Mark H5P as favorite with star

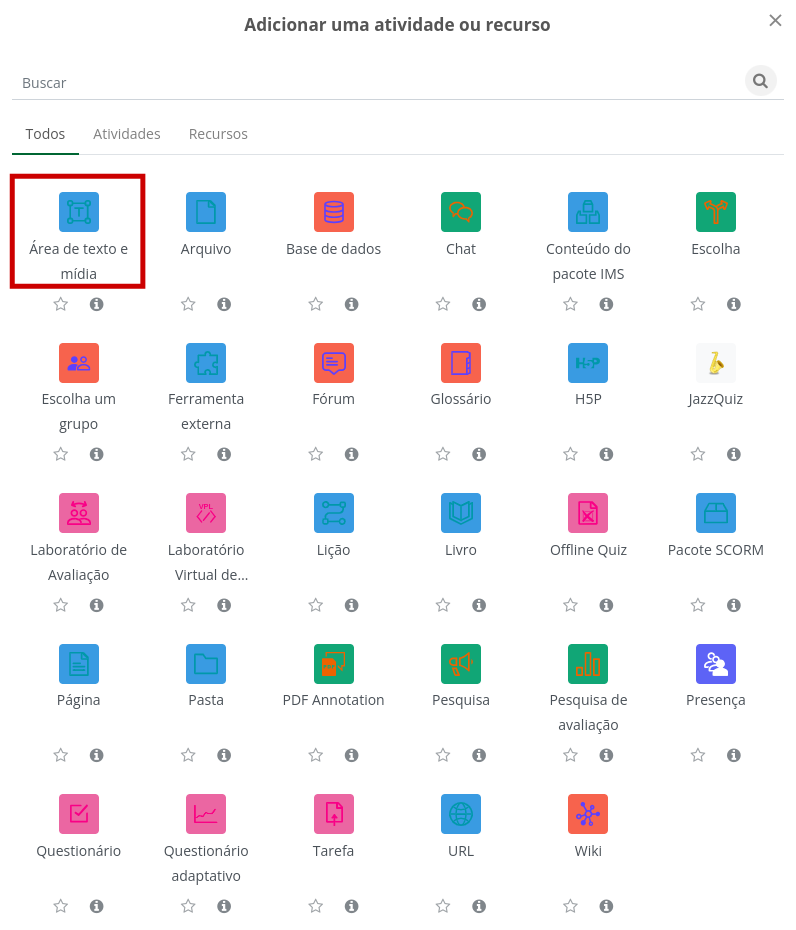coord(570,454)
